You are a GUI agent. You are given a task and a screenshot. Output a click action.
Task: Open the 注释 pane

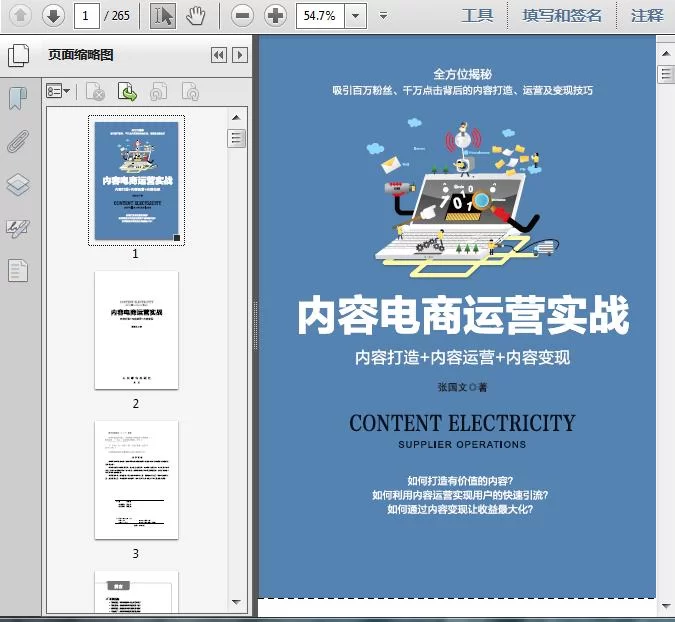[647, 15]
